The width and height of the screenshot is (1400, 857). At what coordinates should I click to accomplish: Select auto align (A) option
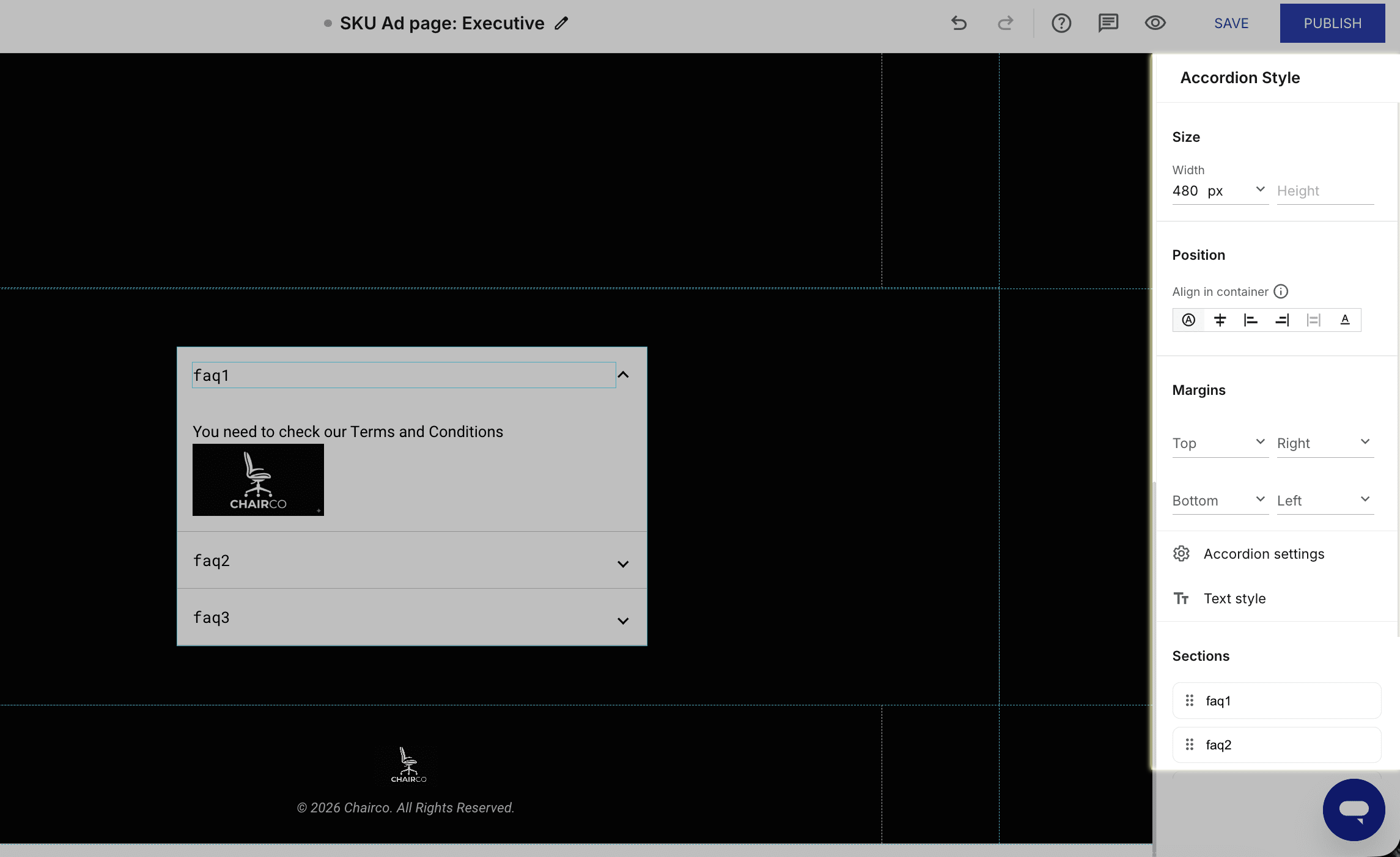click(1188, 320)
